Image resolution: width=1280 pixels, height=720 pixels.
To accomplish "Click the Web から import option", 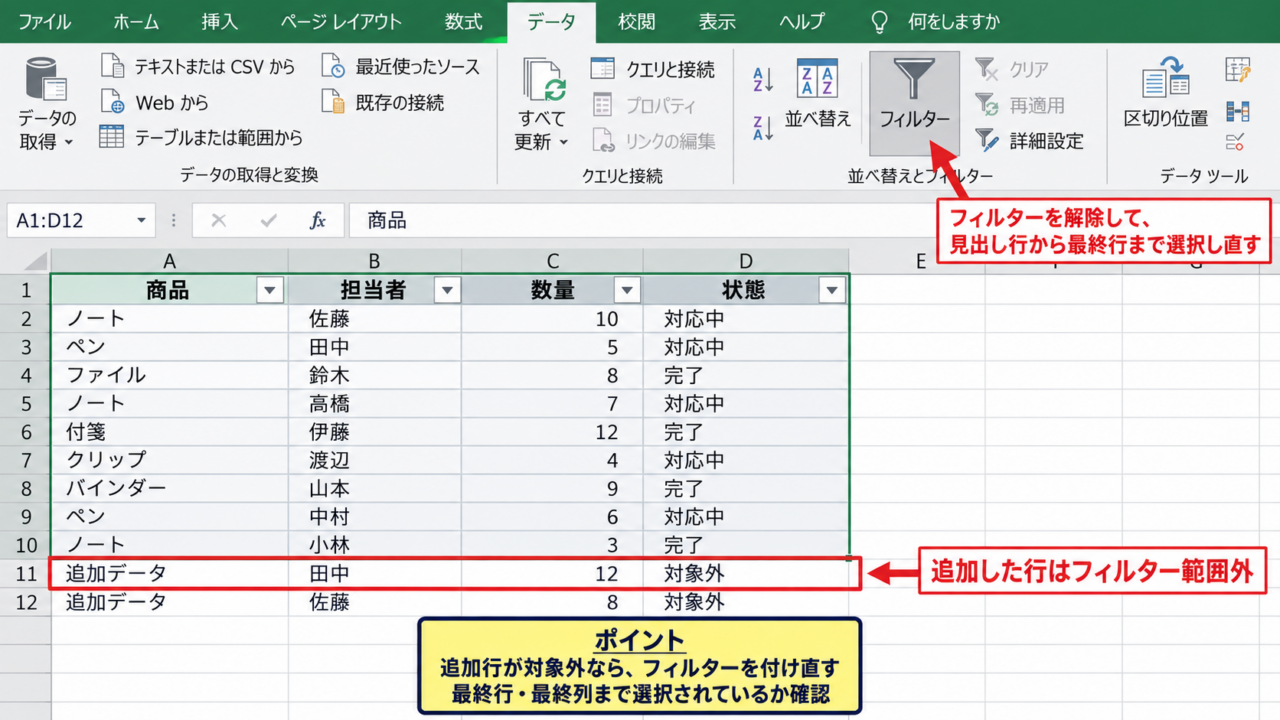I will (x=155, y=102).
